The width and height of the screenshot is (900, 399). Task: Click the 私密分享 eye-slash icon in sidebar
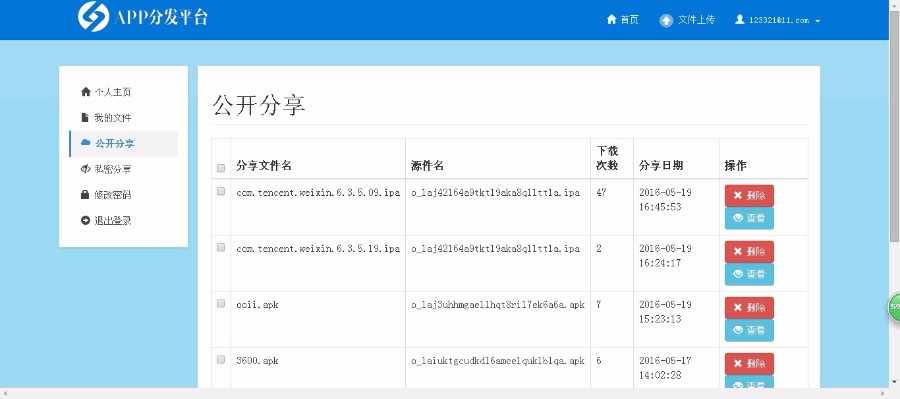point(86,169)
